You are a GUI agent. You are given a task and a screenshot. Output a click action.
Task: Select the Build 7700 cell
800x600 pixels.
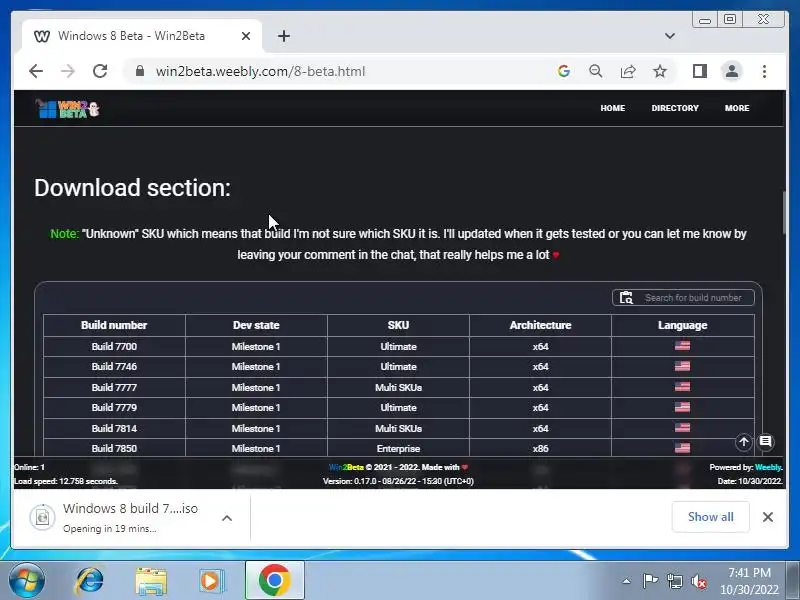pos(114,346)
